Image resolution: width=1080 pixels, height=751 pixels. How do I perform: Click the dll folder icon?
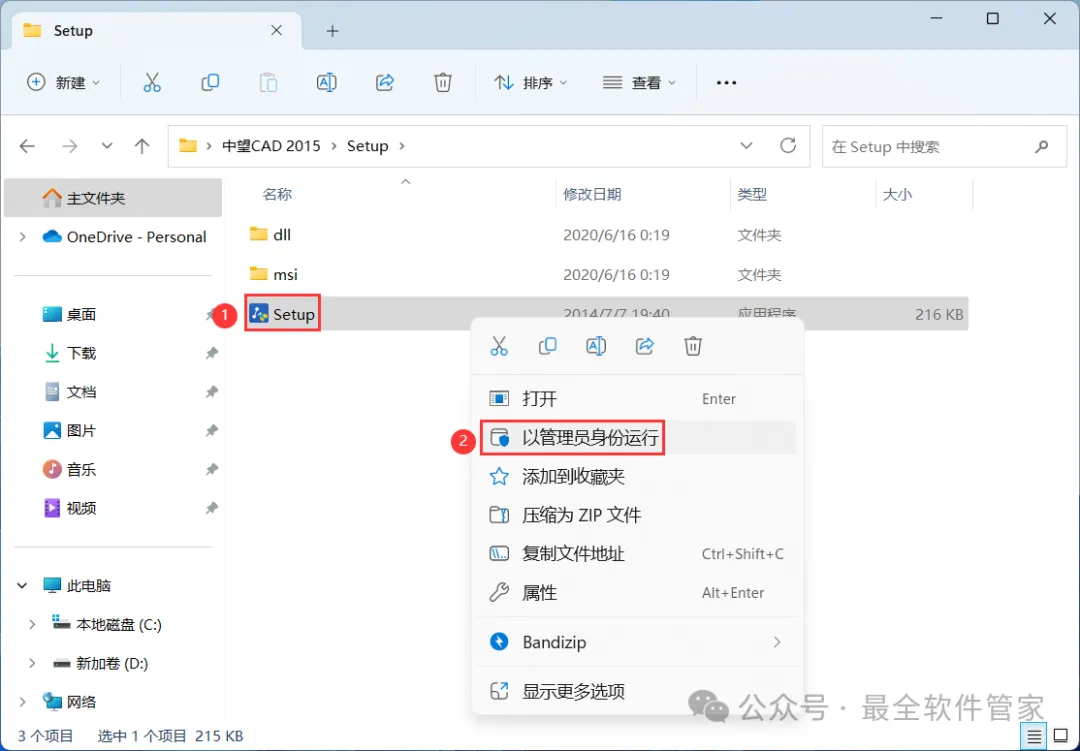point(258,234)
